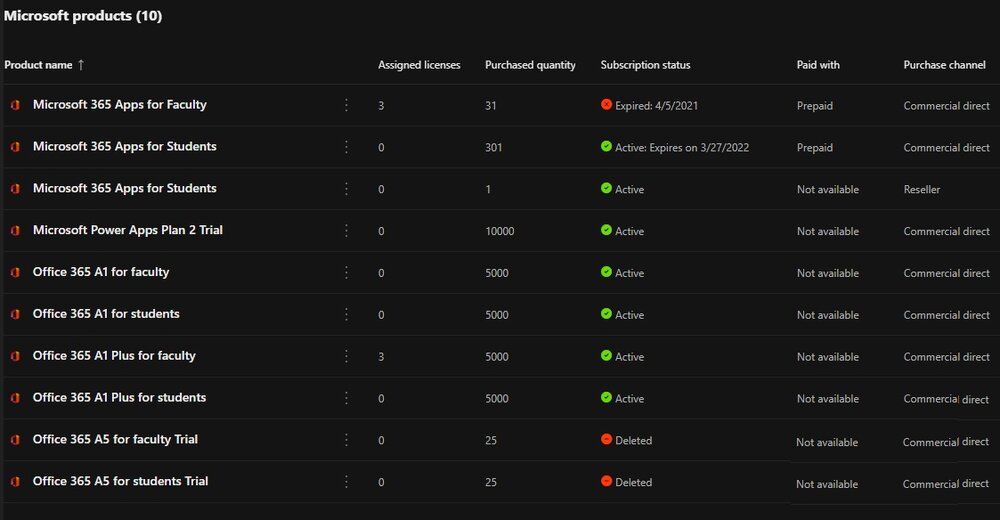Click purchased quantity 31
The height and width of the screenshot is (520, 1000).
point(490,106)
